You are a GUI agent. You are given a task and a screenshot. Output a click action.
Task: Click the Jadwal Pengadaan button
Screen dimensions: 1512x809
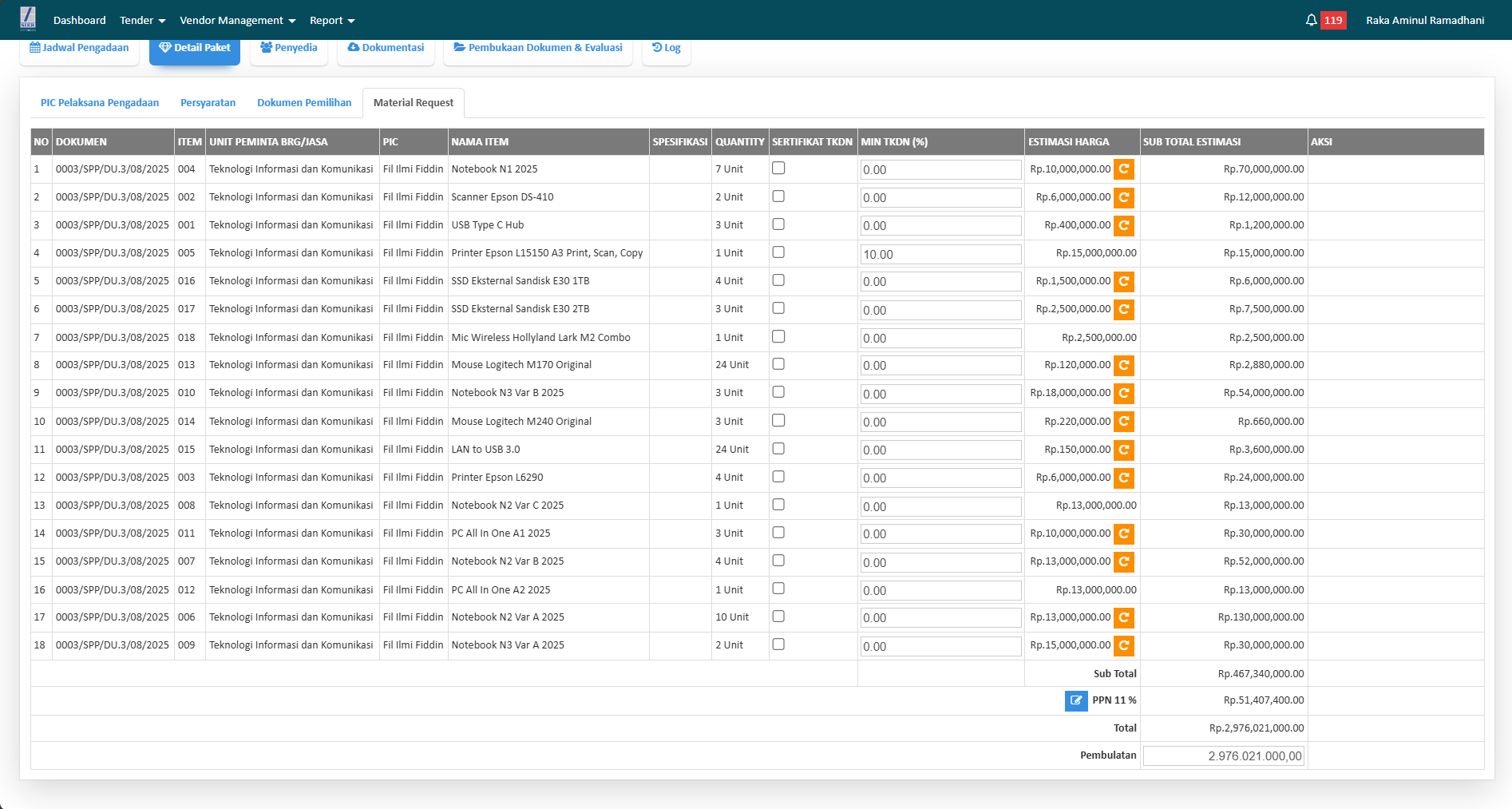pyautogui.click(x=79, y=48)
